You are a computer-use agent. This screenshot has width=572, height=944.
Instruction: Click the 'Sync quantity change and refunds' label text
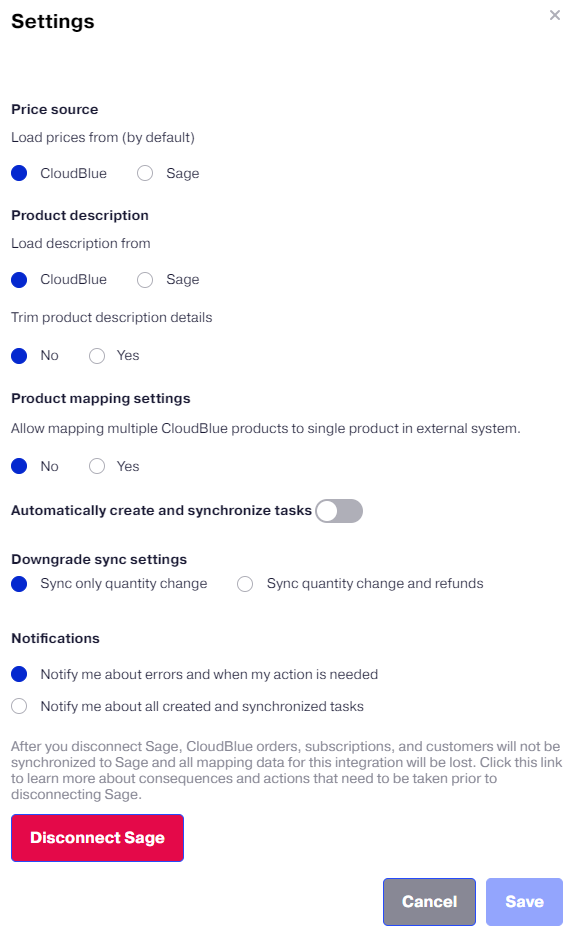pyautogui.click(x=375, y=583)
